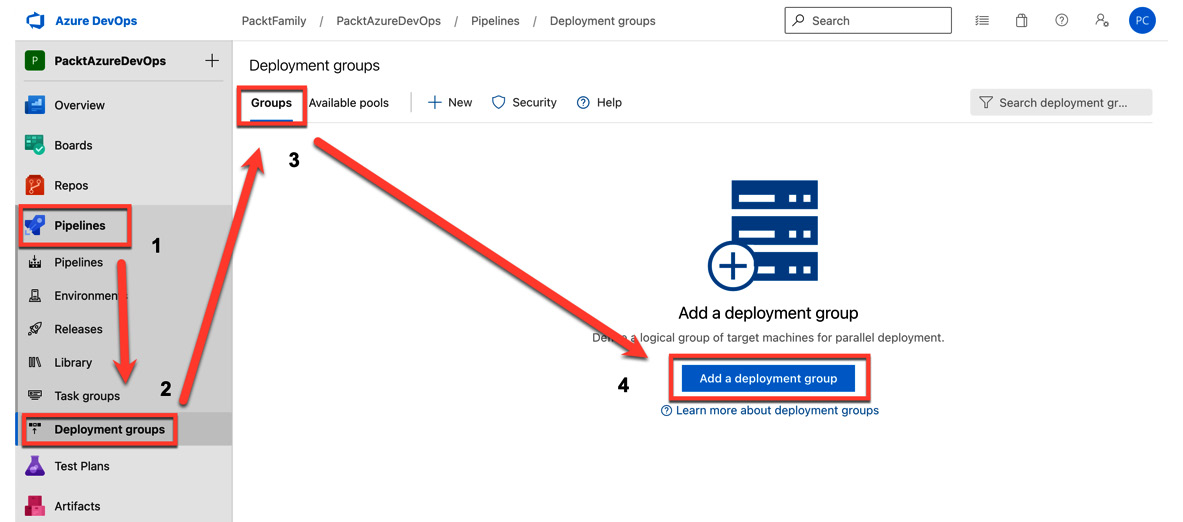Click the Overview icon in the sidebar

click(35, 105)
